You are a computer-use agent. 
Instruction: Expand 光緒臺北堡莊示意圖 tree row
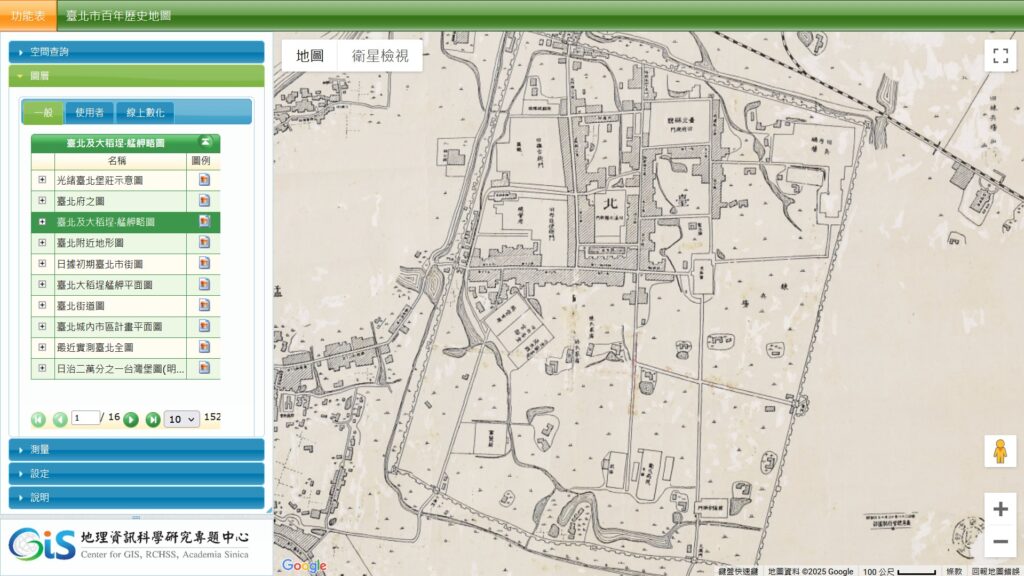42,180
